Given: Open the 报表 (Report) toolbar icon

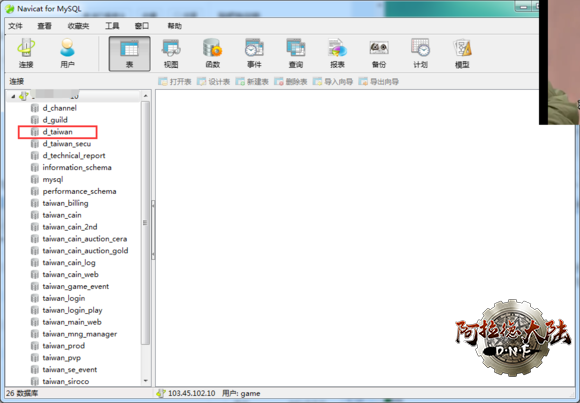Looking at the screenshot, I should 337,53.
